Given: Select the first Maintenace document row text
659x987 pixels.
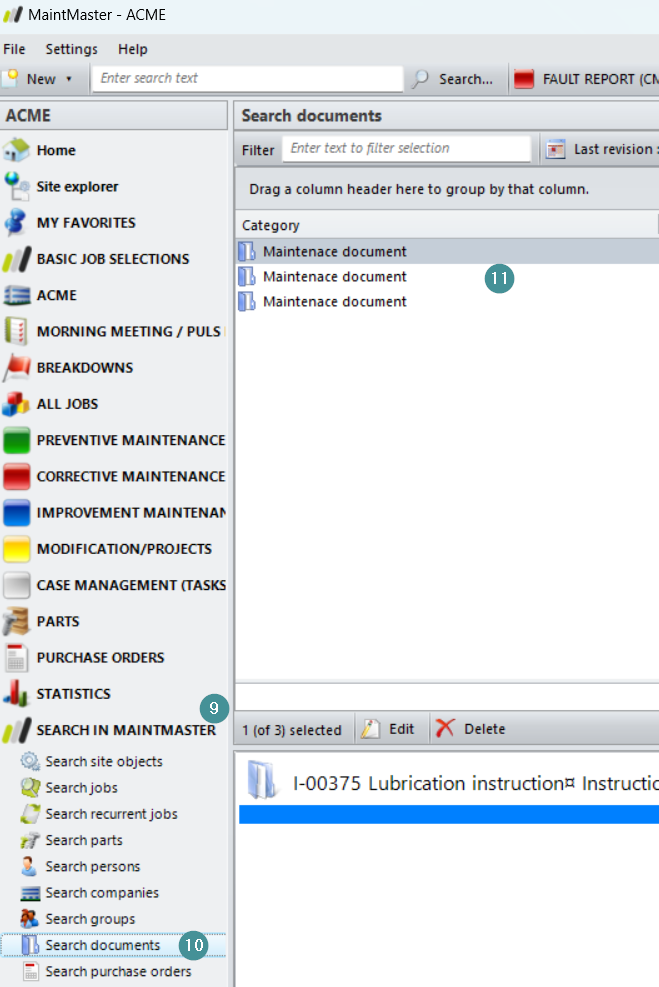Looking at the screenshot, I should click(335, 252).
